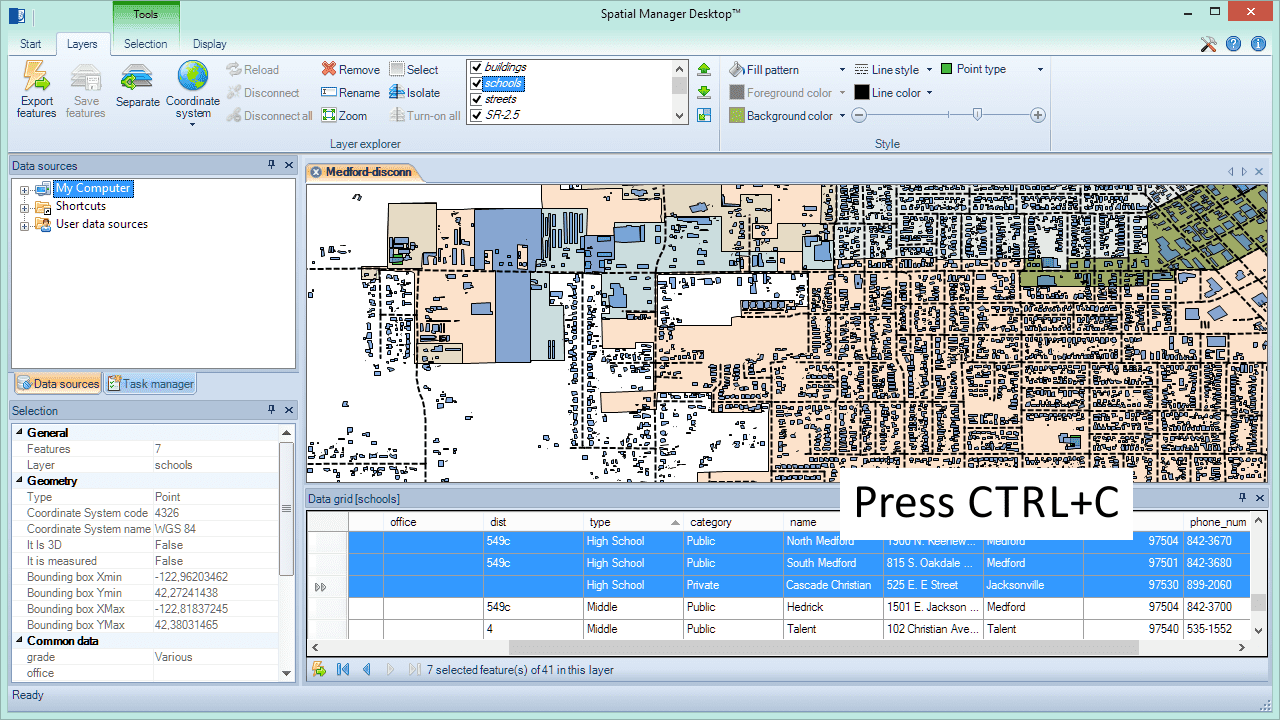
Task: Open the Background color dropdown
Action: click(x=842, y=116)
